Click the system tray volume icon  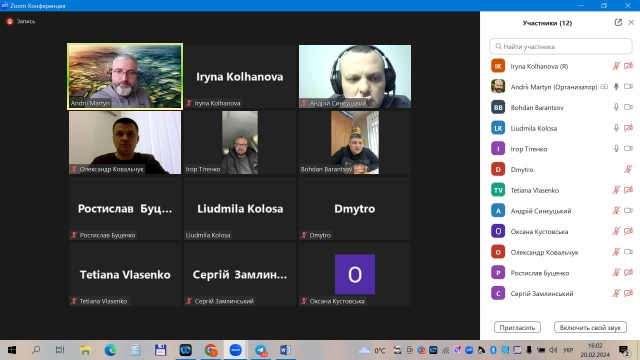tap(553, 350)
